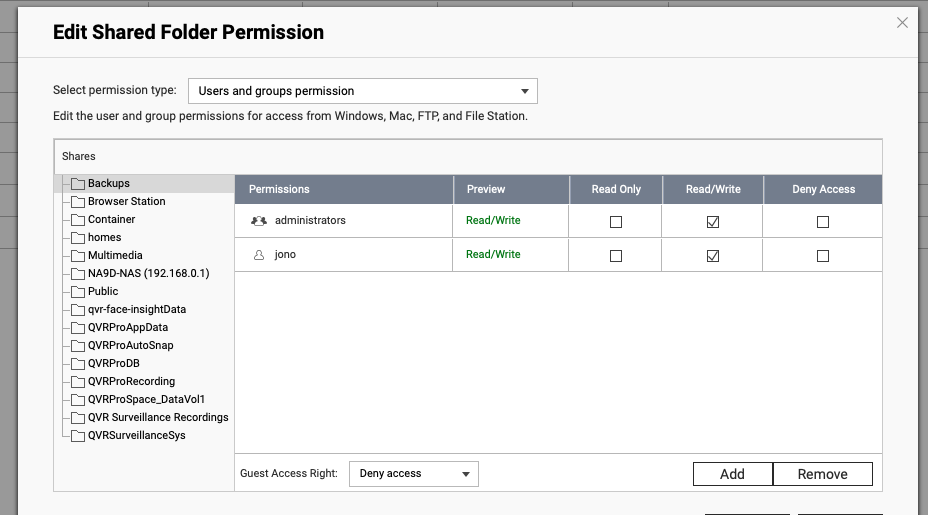Select NA9D-NAS (192.168.0.1) in the tree
Screen dimensions: 928x515
point(148,274)
